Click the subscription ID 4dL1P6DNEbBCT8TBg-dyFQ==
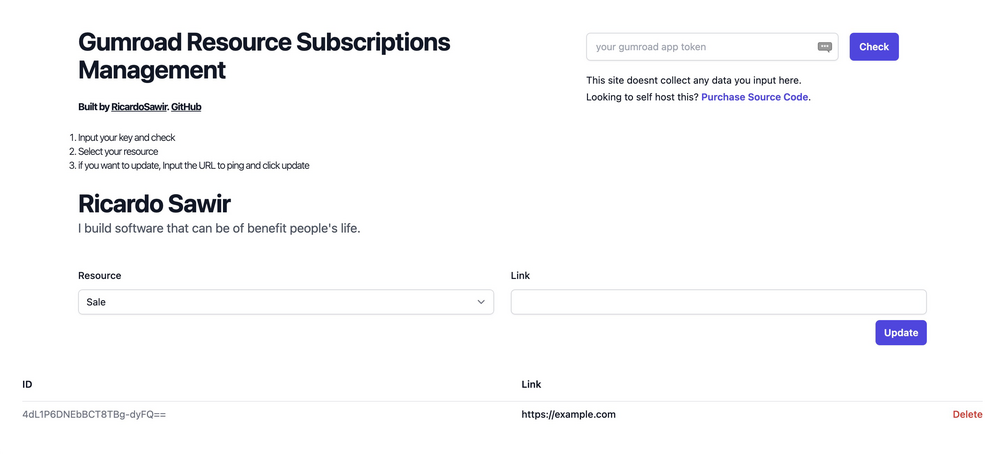1005x454 pixels. click(94, 414)
